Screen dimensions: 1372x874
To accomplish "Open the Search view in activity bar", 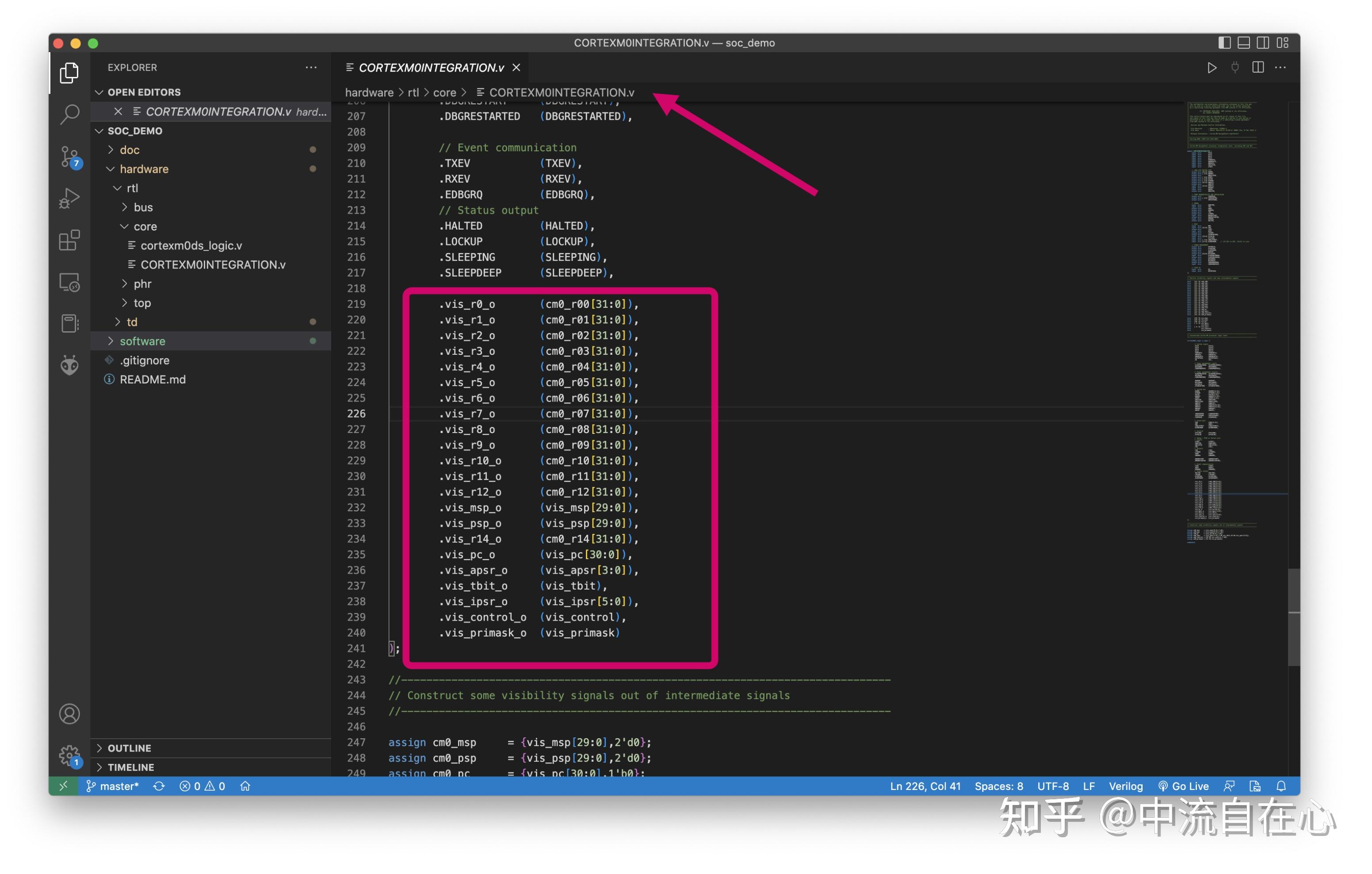I will coord(69,114).
